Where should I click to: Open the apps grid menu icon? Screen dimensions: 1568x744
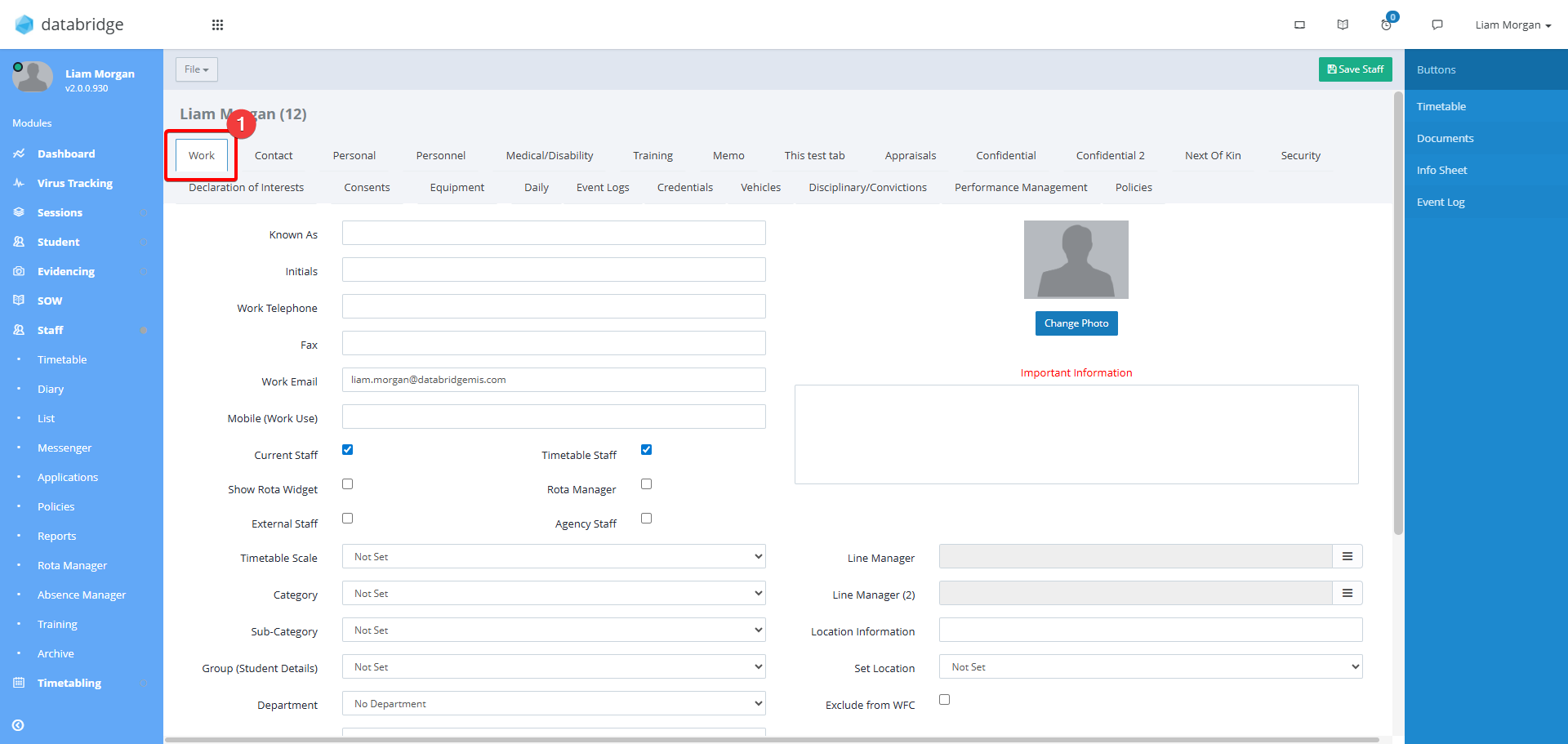[x=217, y=25]
